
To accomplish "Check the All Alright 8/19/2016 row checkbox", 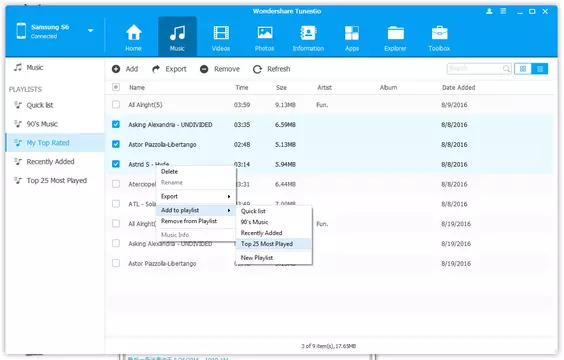I will 116,224.
